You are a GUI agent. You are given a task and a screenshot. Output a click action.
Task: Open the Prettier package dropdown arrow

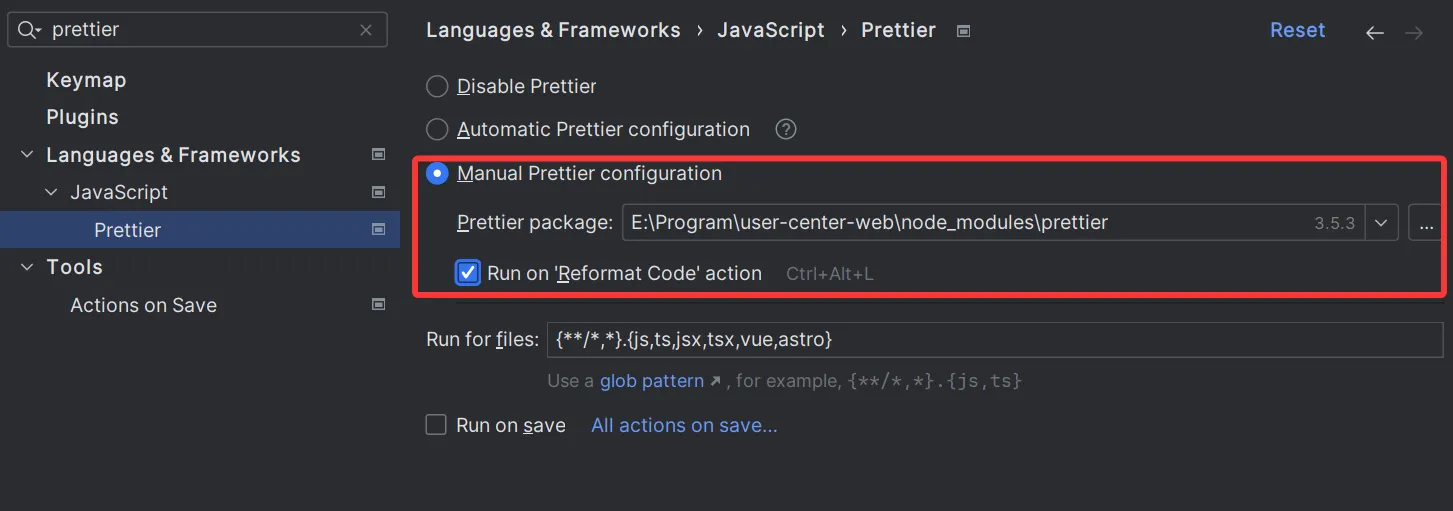1381,222
